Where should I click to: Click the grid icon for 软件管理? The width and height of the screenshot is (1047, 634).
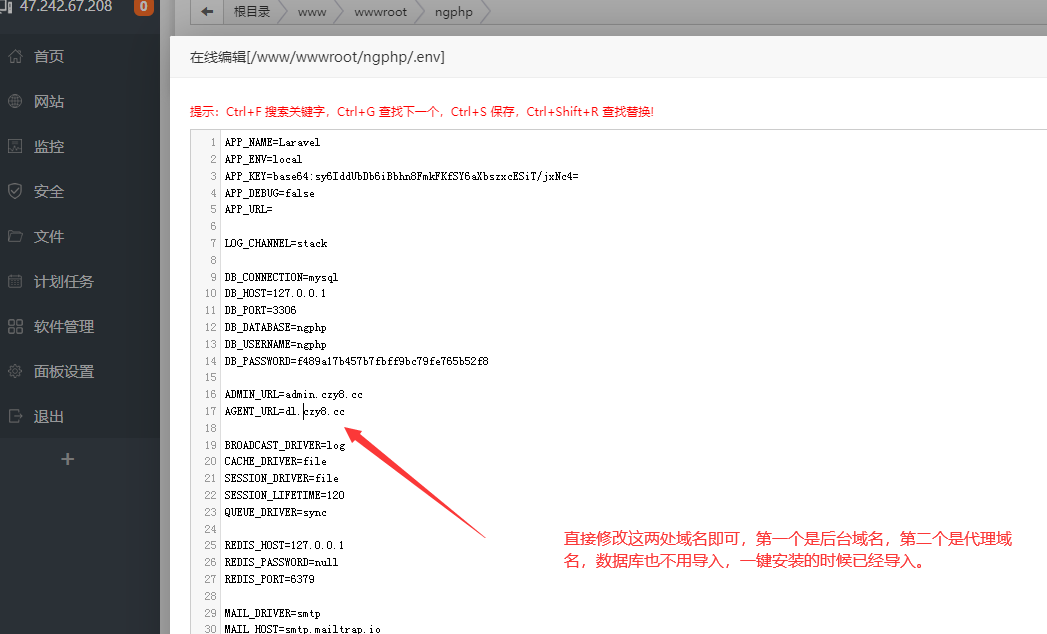[x=15, y=327]
